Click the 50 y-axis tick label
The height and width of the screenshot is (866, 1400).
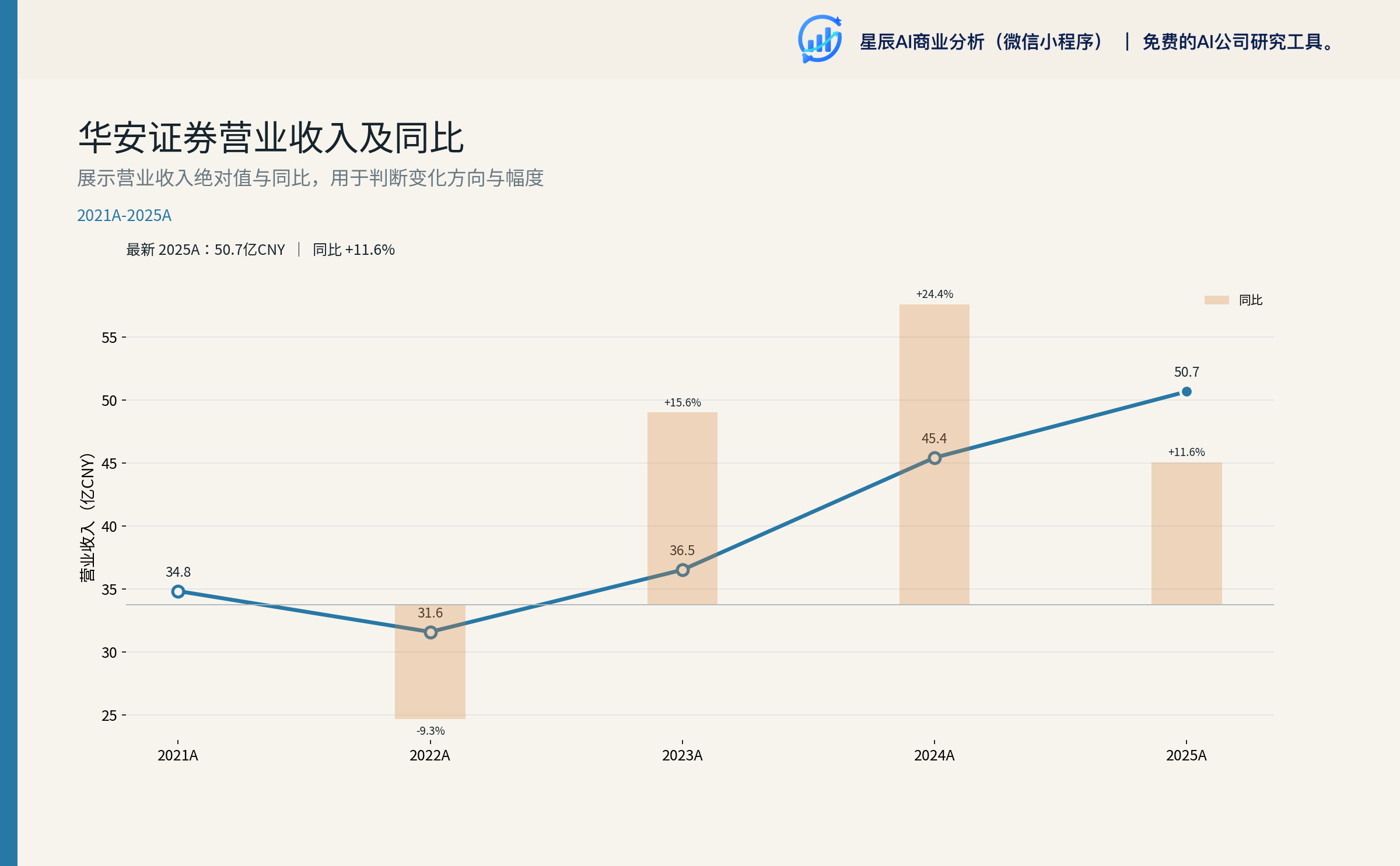coord(109,401)
